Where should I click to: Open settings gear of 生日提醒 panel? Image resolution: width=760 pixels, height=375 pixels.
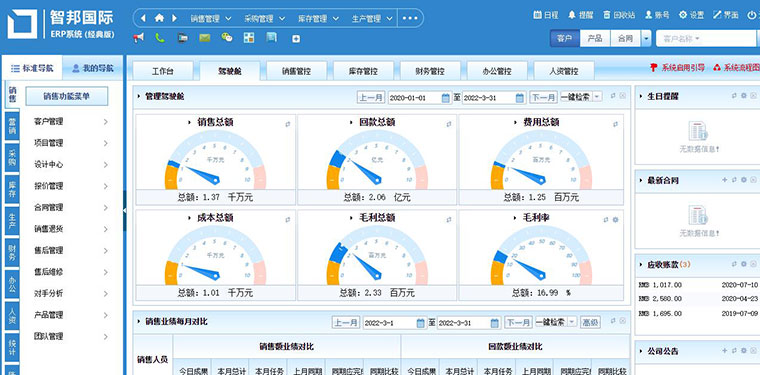pos(744,96)
